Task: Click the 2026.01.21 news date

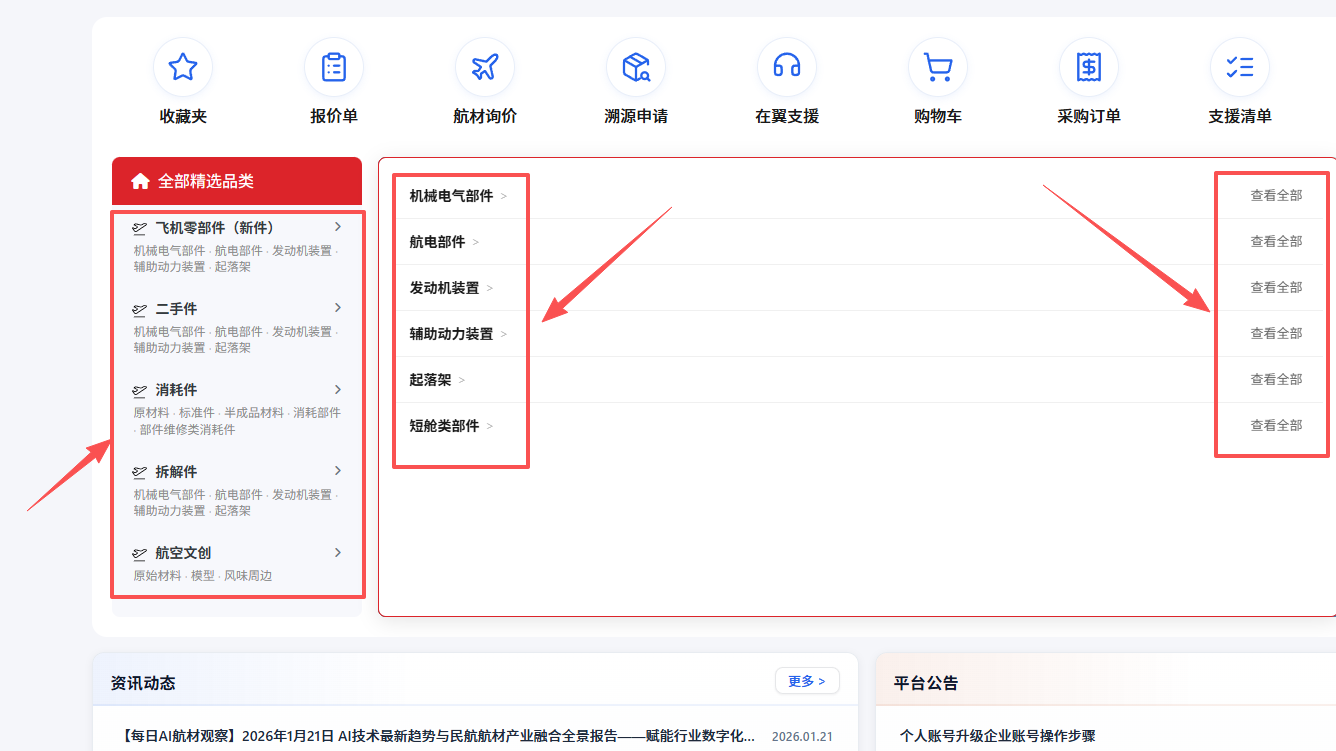Action: (x=802, y=737)
